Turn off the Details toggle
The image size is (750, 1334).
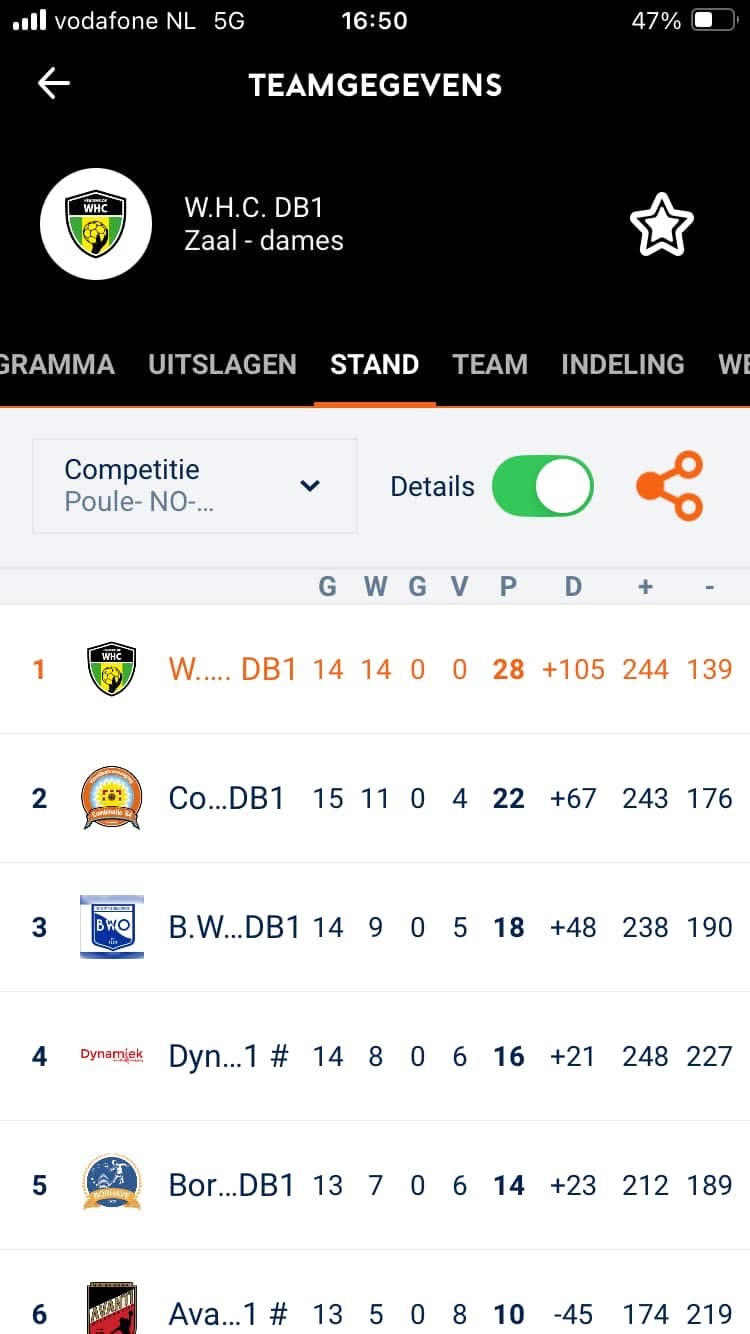(543, 486)
